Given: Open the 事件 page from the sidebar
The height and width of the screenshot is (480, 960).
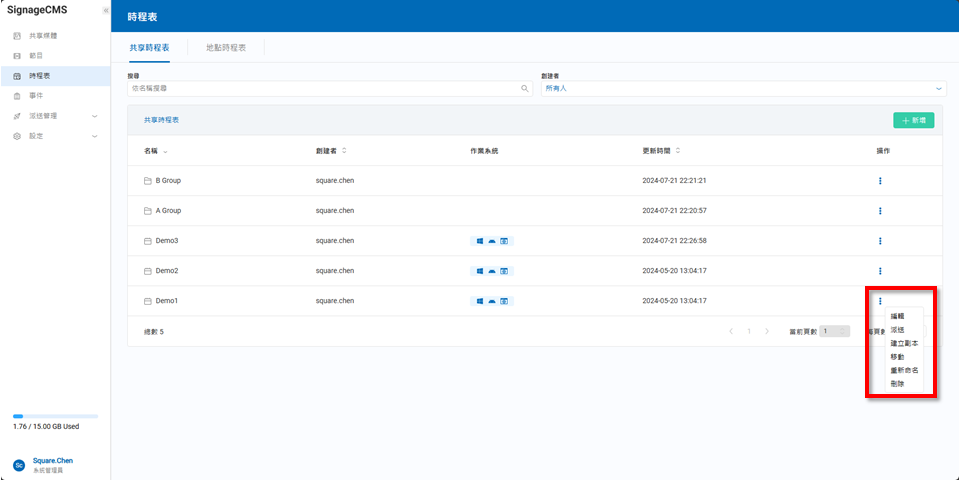Looking at the screenshot, I should 35,96.
